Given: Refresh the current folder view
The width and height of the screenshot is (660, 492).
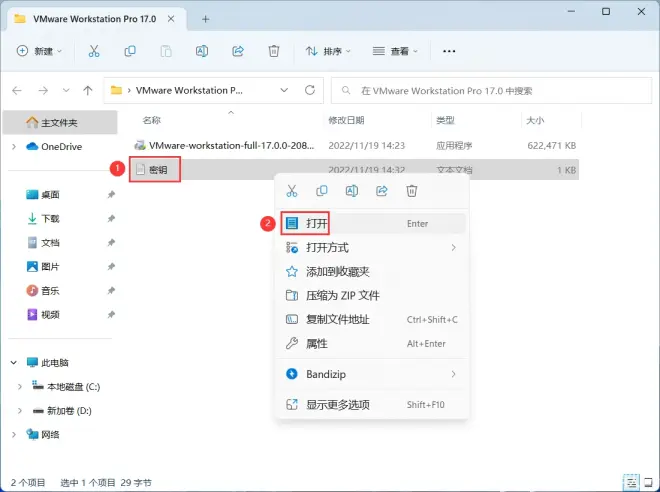Looking at the screenshot, I should point(310,90).
